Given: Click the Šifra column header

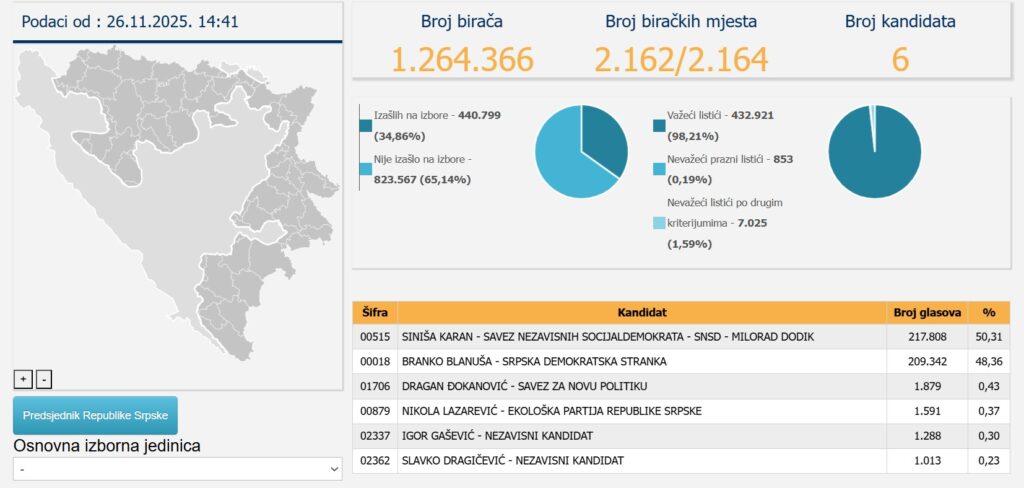Looking at the screenshot, I should [x=372, y=312].
